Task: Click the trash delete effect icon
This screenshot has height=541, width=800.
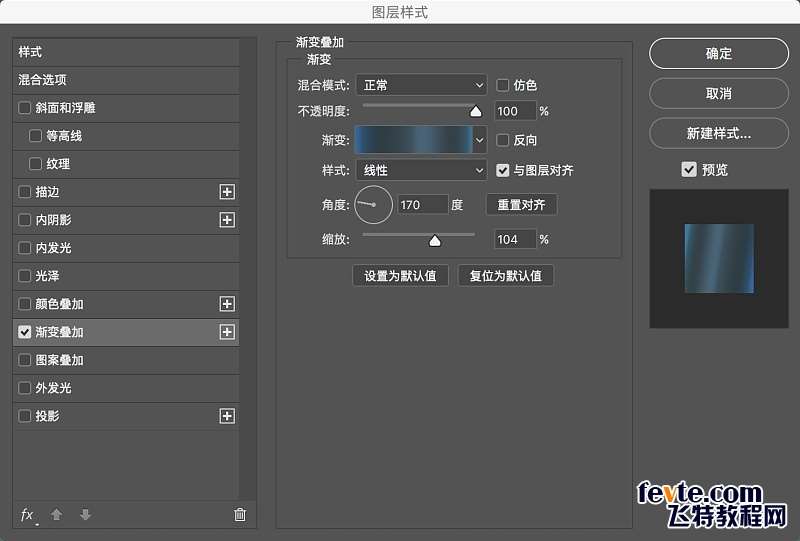Action: pyautogui.click(x=240, y=514)
